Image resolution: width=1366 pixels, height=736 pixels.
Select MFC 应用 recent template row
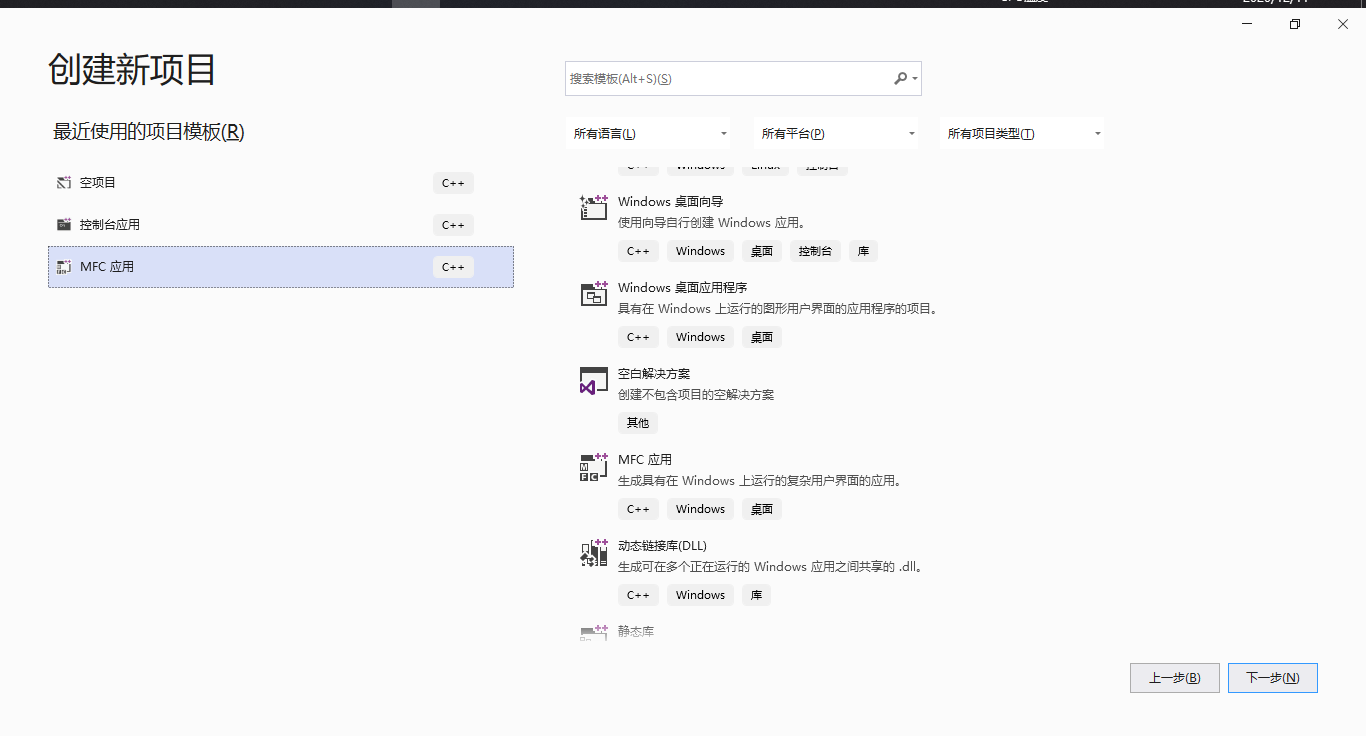coord(281,267)
